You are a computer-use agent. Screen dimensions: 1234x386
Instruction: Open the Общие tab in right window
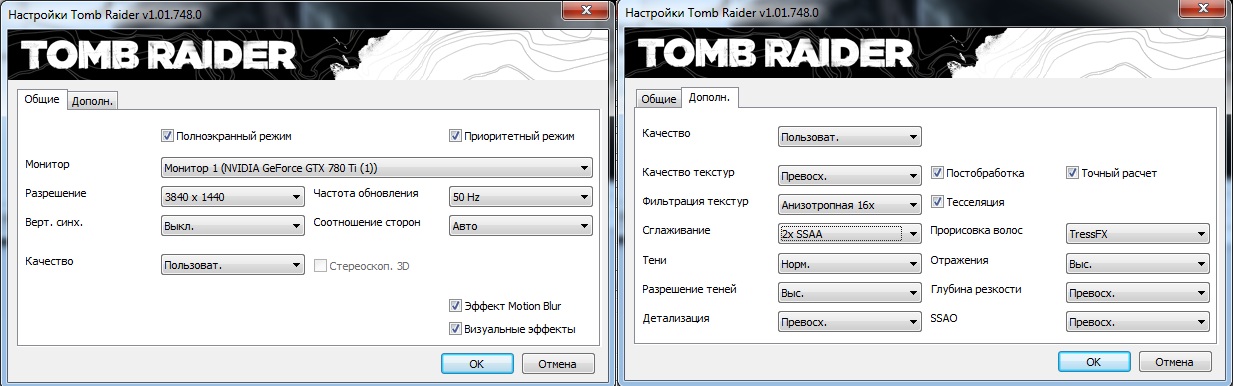point(658,99)
